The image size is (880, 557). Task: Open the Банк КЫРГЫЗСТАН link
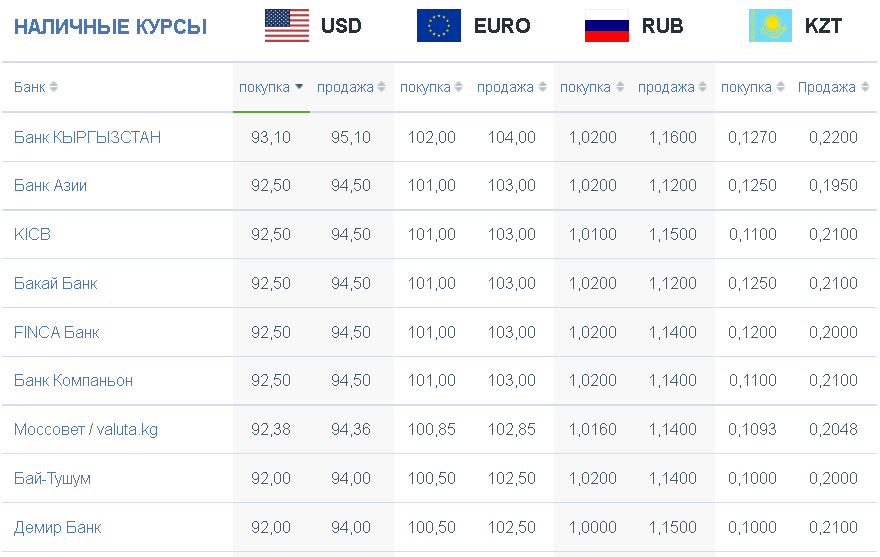pyautogui.click(x=88, y=138)
